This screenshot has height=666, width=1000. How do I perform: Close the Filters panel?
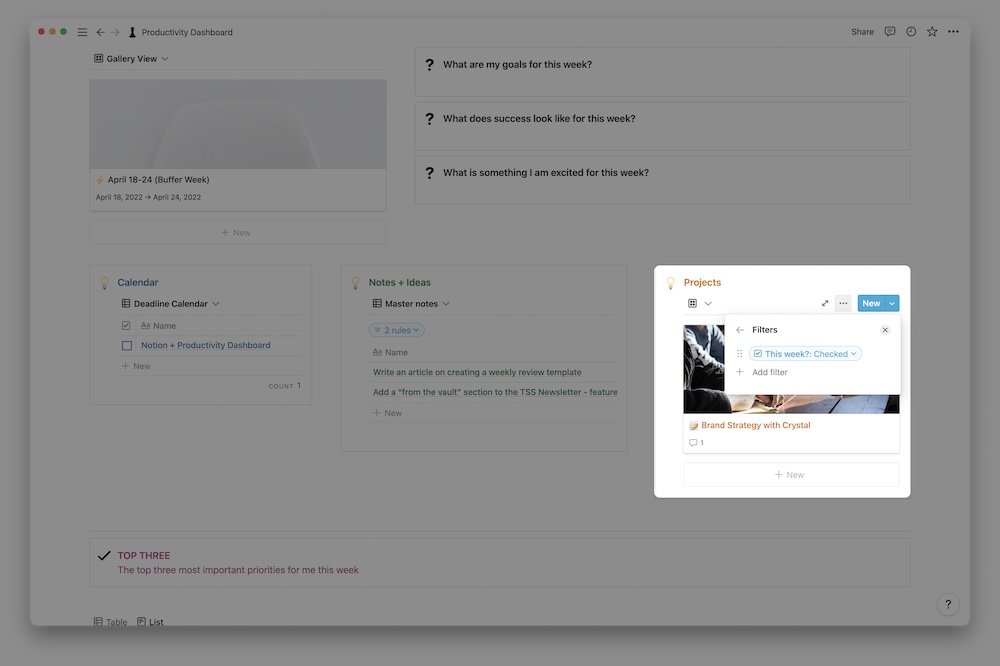pos(885,330)
